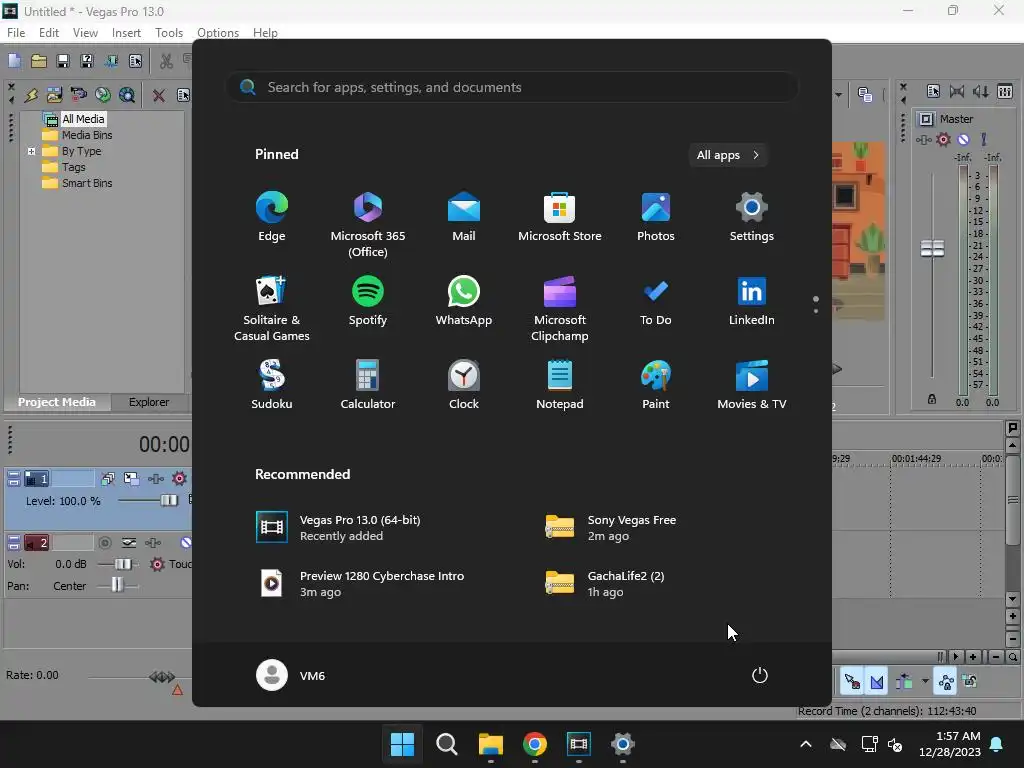This screenshot has height=768, width=1024.
Task: Open Microsoft Clipchamp from pinned apps
Action: (x=560, y=309)
